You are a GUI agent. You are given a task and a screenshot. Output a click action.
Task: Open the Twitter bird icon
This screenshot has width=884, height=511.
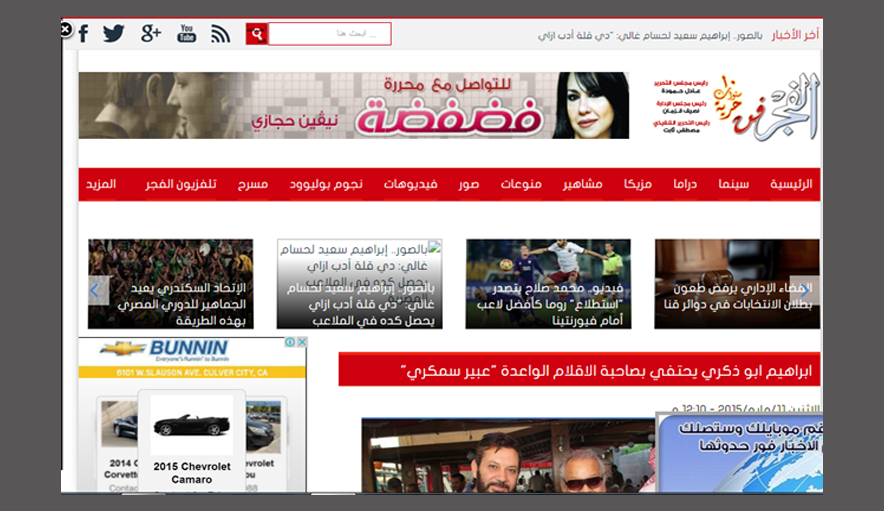(x=114, y=34)
